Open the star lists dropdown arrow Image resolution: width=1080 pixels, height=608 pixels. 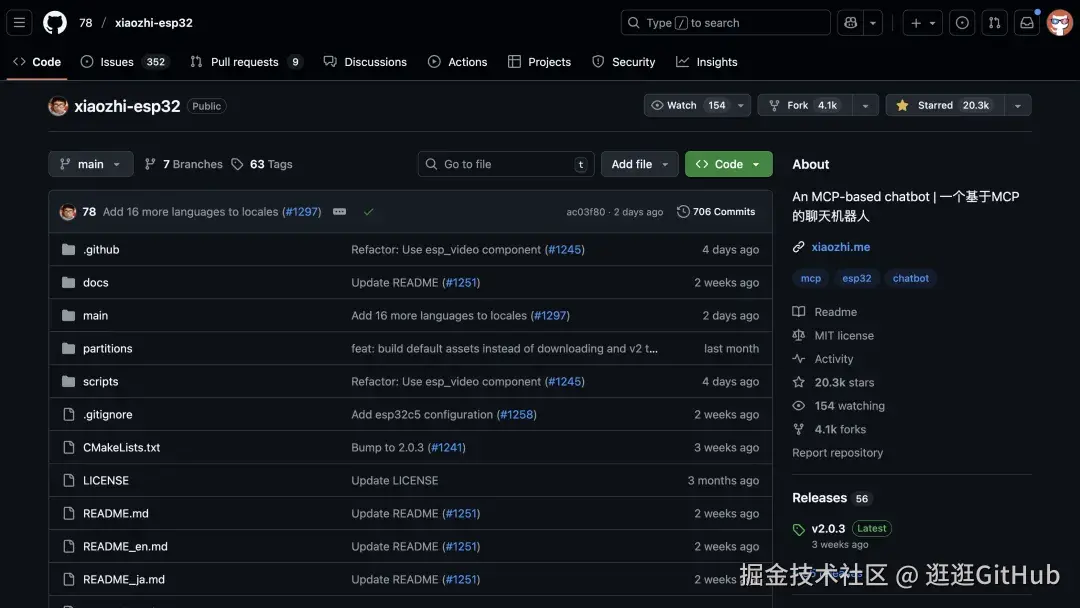[x=1018, y=105]
